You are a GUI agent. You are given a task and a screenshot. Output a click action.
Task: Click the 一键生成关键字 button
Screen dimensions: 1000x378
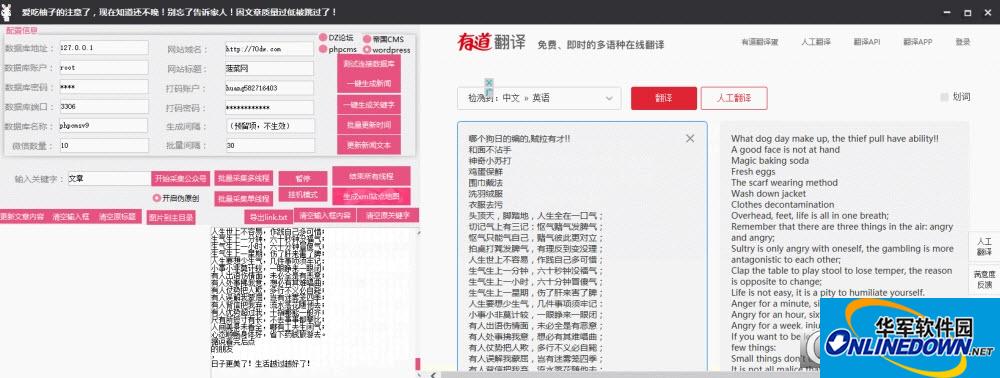(x=369, y=105)
